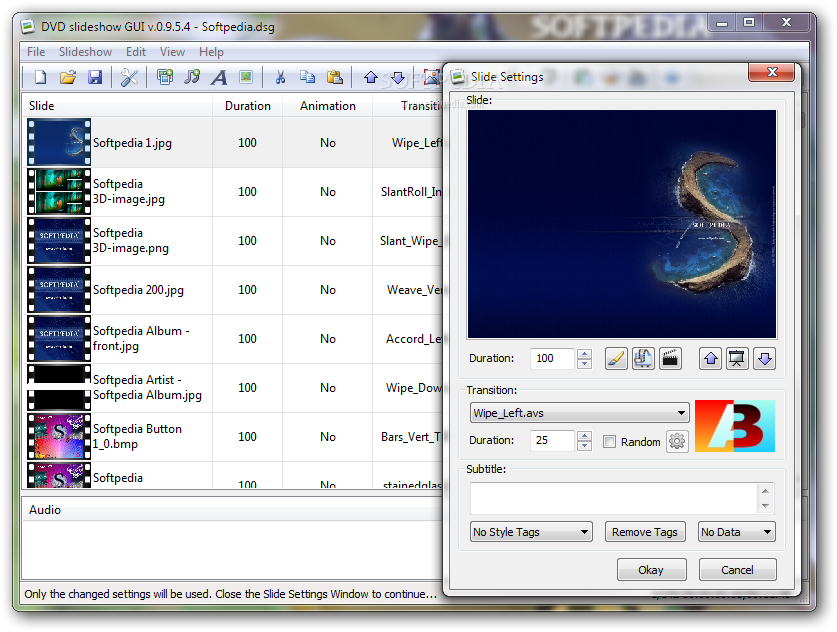
Task: Click the Cancel button in Slide Settings
Action: [737, 570]
